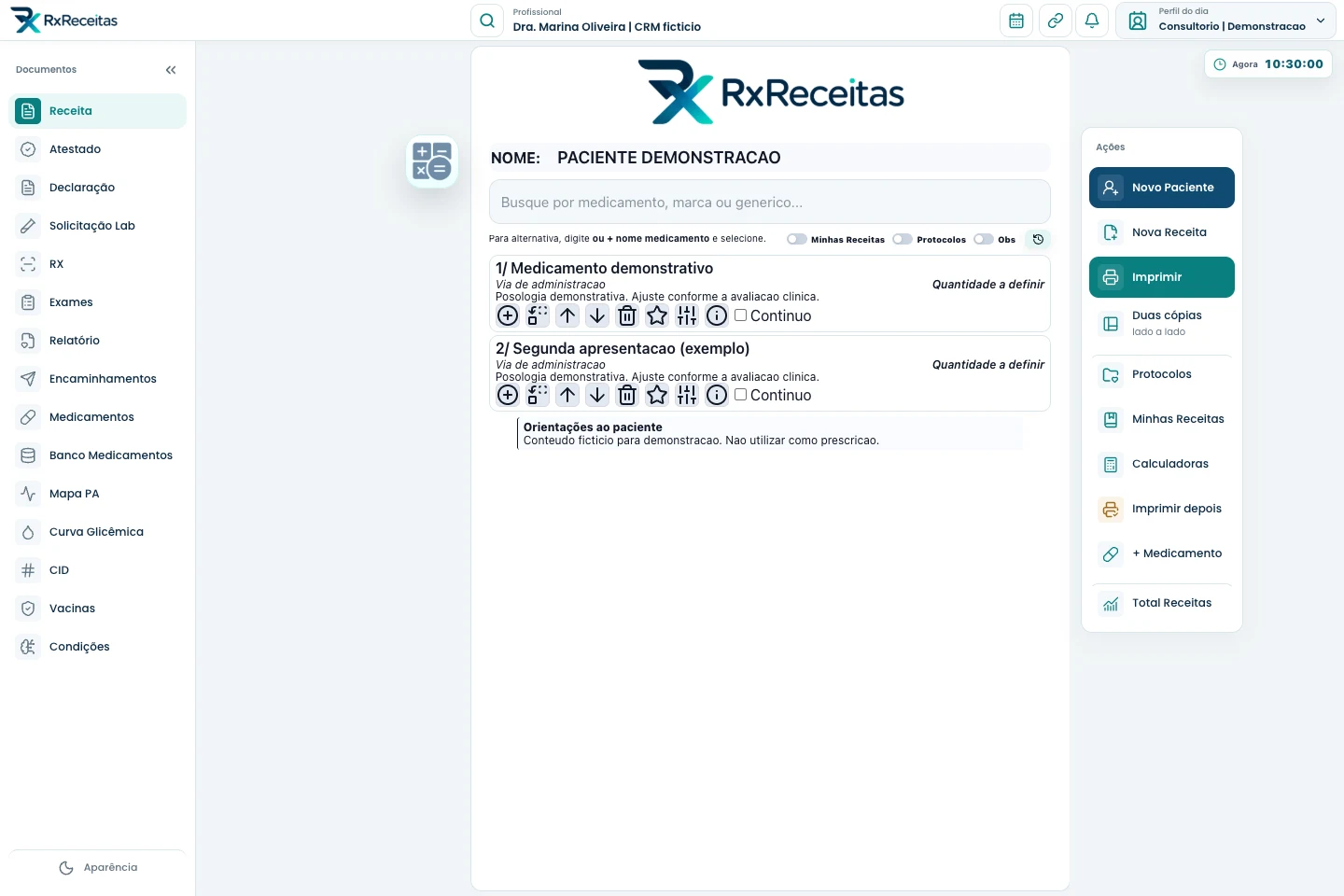Click the medication search field
1344x896 pixels.
point(769,202)
